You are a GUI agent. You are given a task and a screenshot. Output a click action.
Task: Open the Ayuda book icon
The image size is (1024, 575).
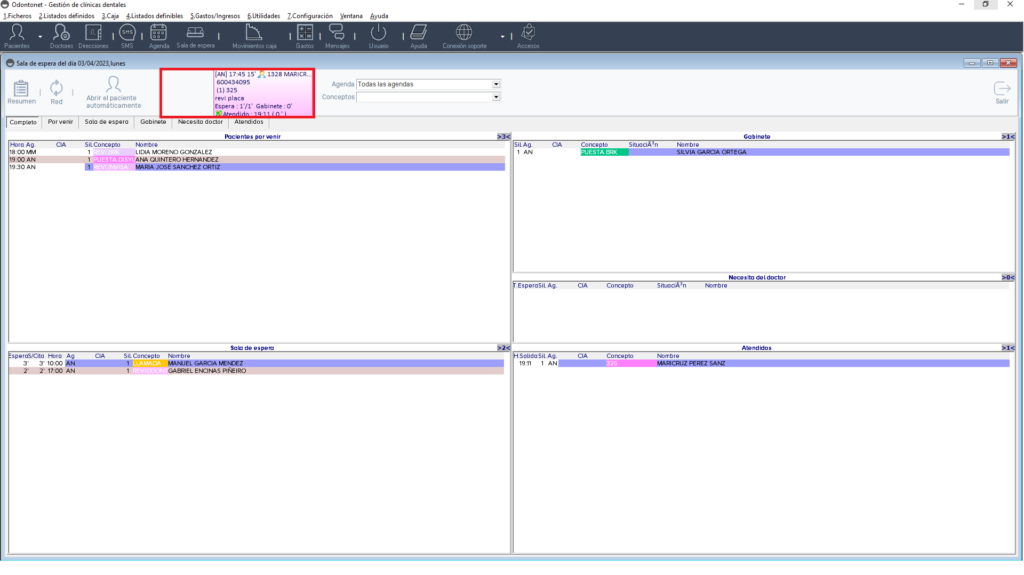pos(419,36)
